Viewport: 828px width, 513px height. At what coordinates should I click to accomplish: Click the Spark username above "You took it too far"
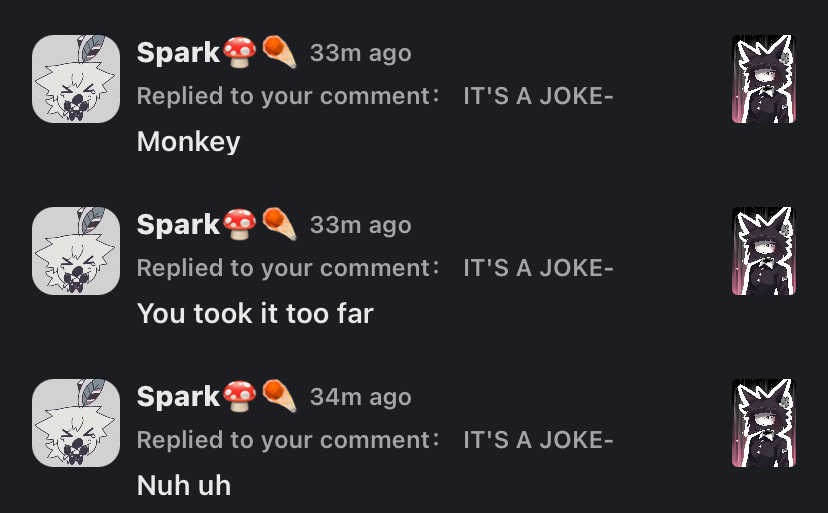pos(178,225)
